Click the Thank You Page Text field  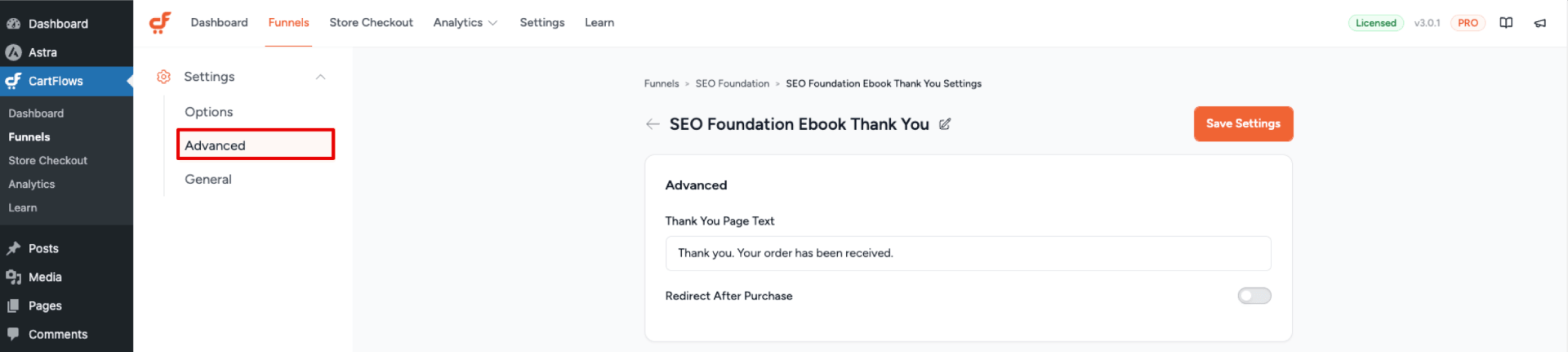pyautogui.click(x=968, y=253)
